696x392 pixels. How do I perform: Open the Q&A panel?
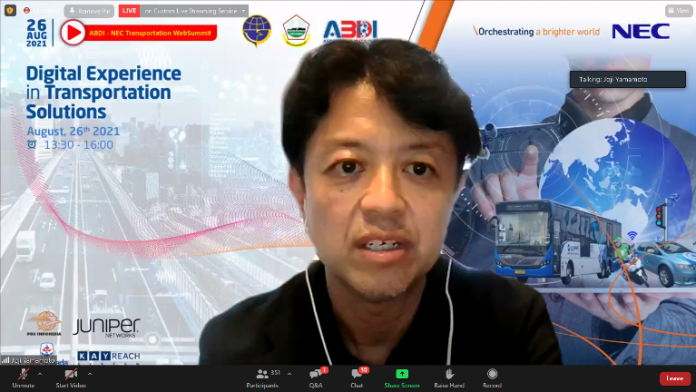(x=316, y=378)
